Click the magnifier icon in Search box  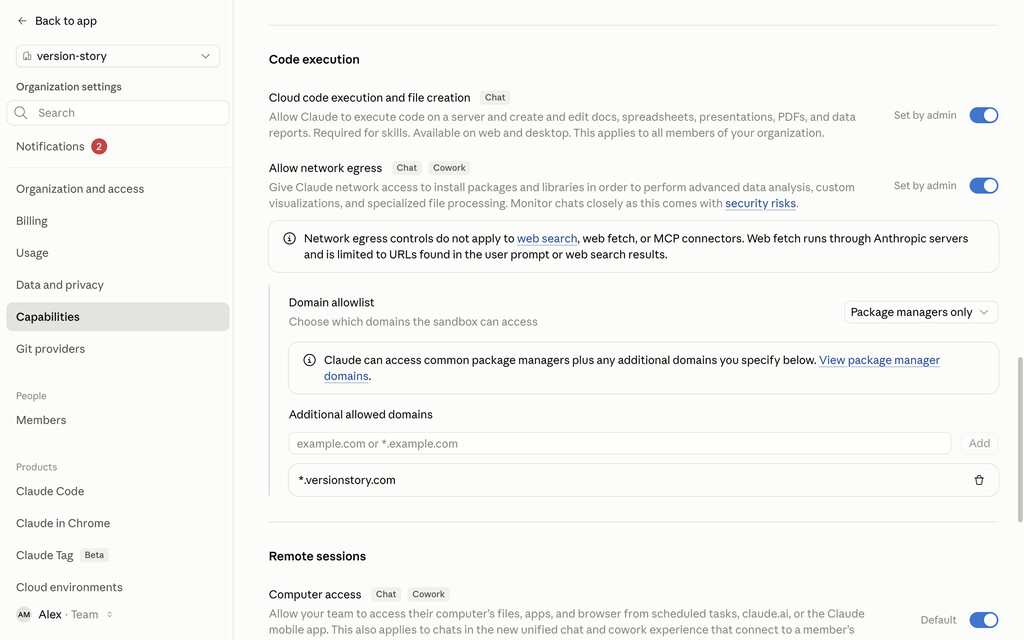coord(21,113)
